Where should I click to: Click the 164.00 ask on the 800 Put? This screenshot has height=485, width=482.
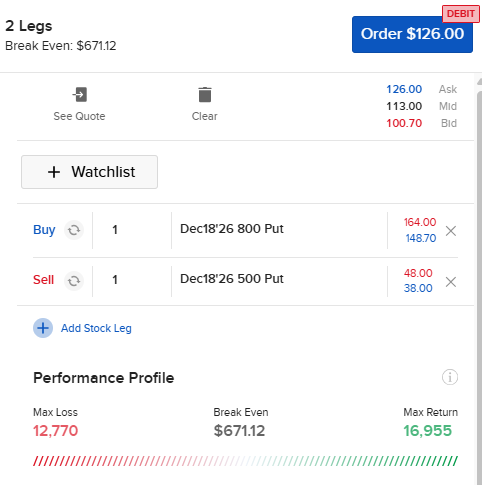420,222
